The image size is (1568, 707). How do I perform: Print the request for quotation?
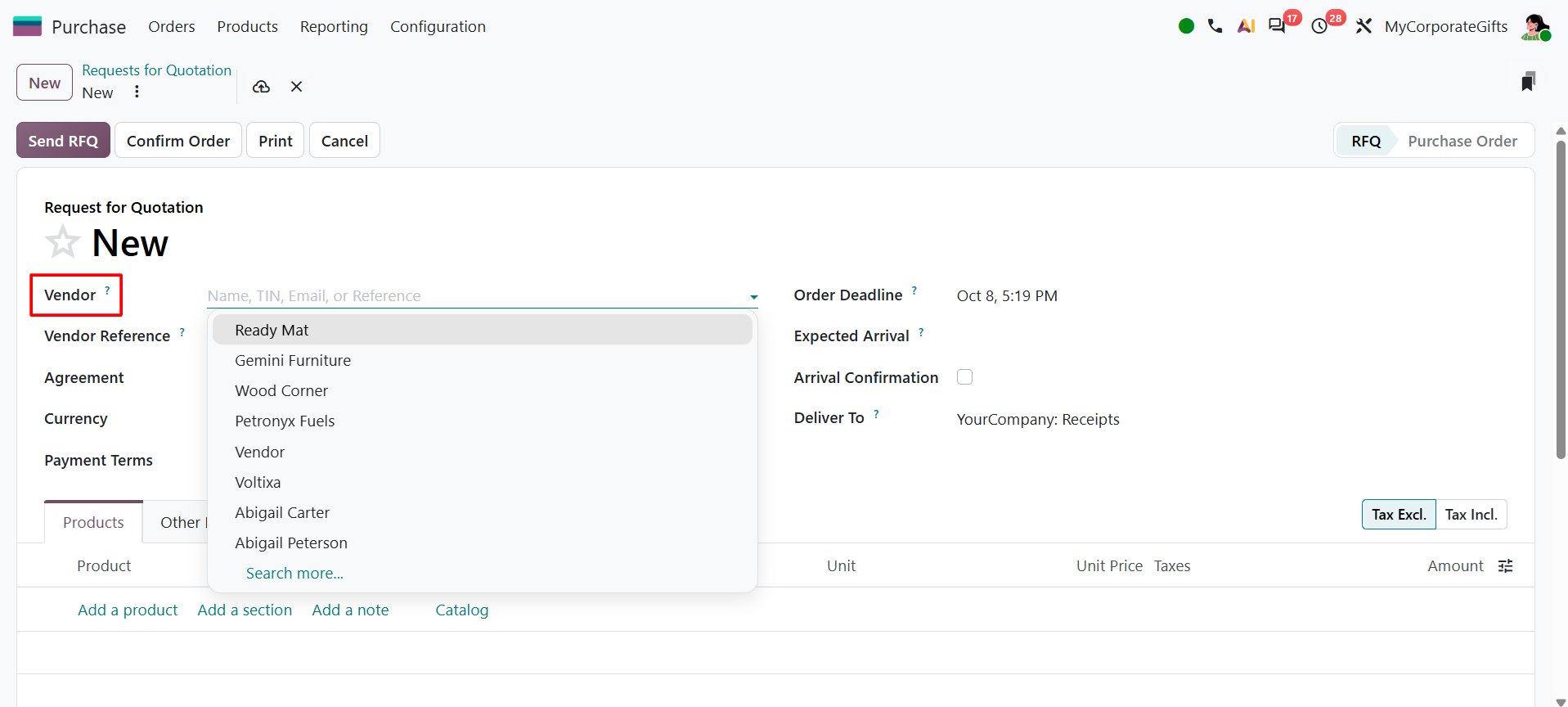pyautogui.click(x=276, y=141)
